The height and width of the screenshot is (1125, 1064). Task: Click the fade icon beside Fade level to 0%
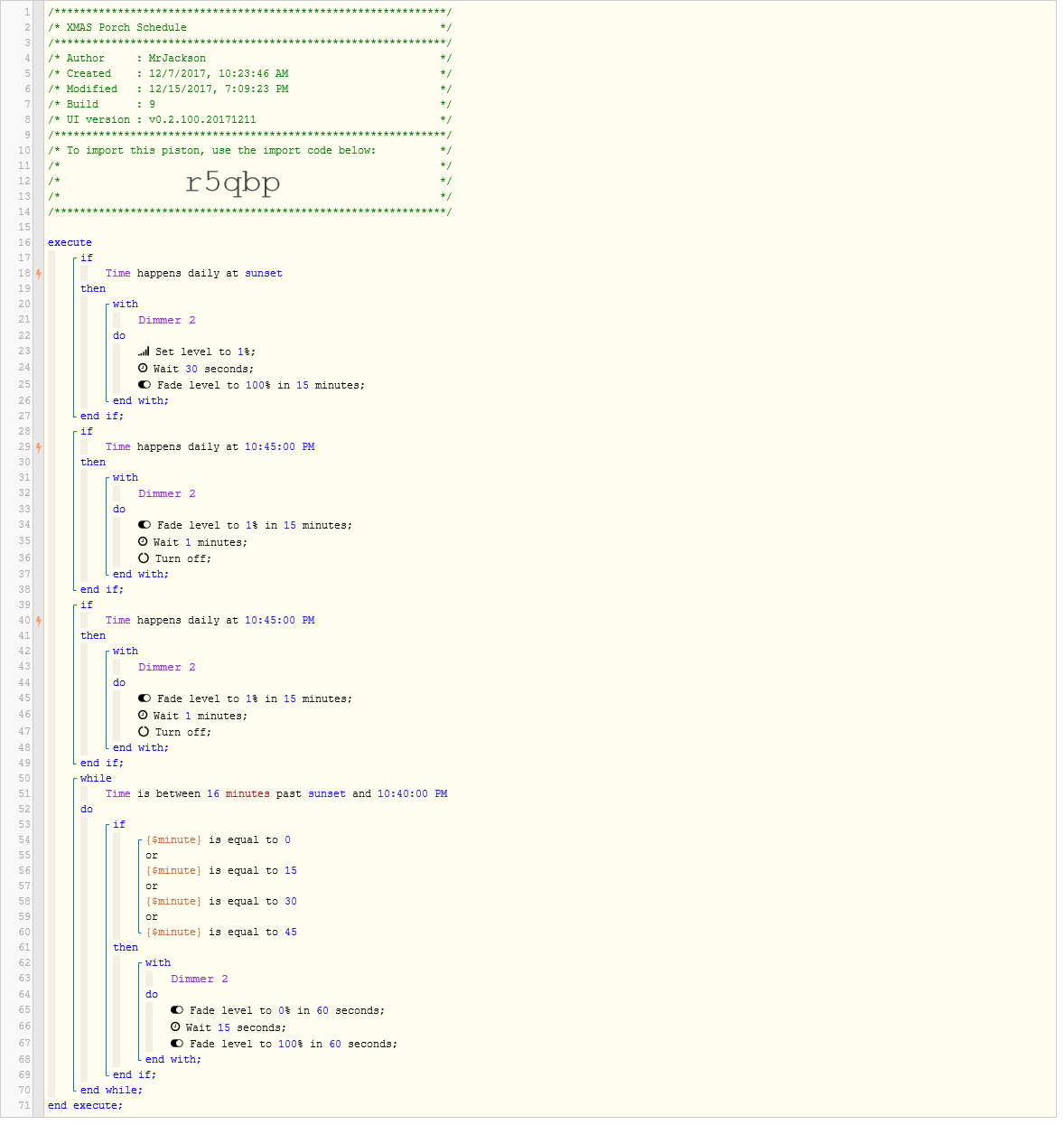pos(177,1009)
